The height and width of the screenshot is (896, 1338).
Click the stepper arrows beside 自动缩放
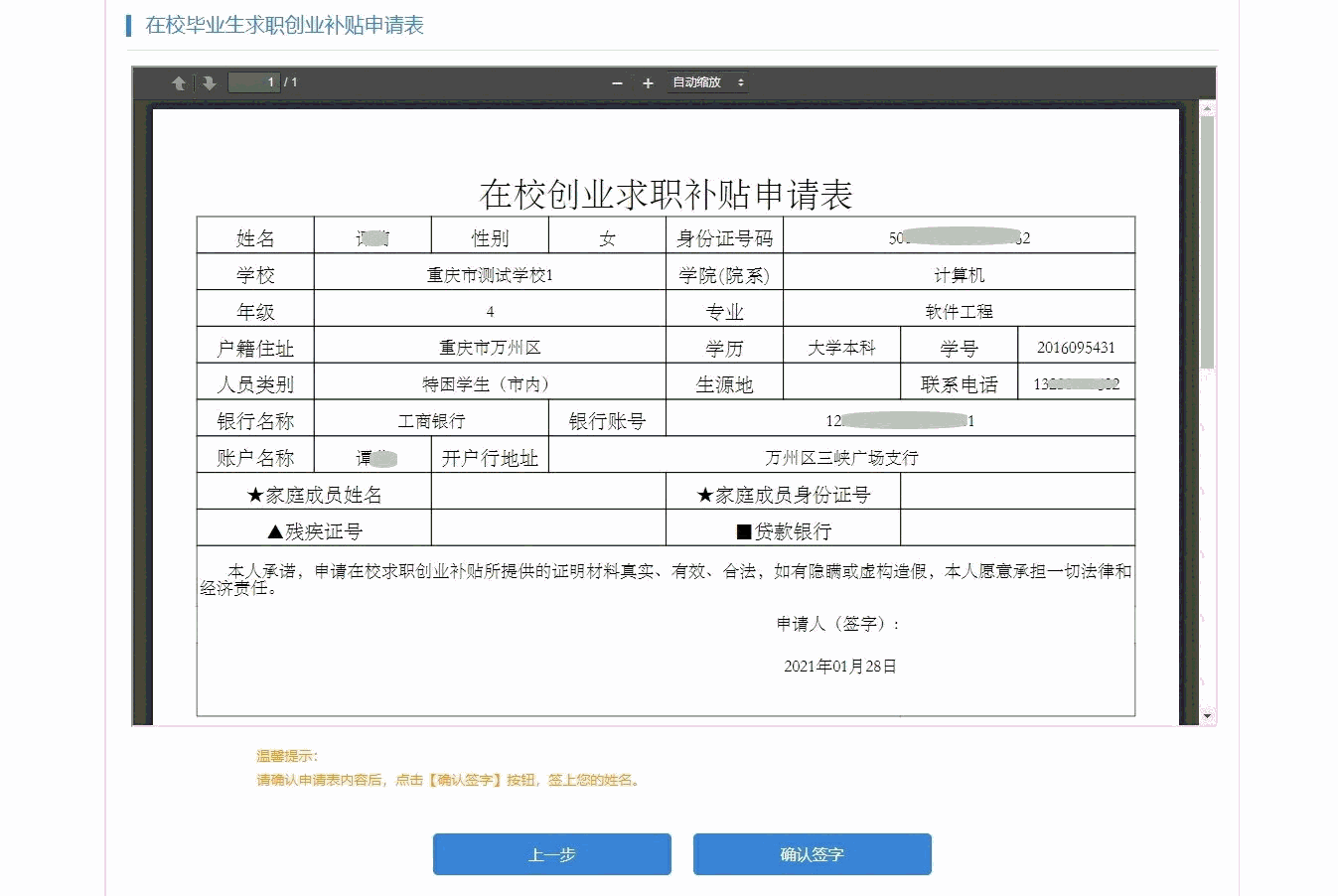pos(742,83)
